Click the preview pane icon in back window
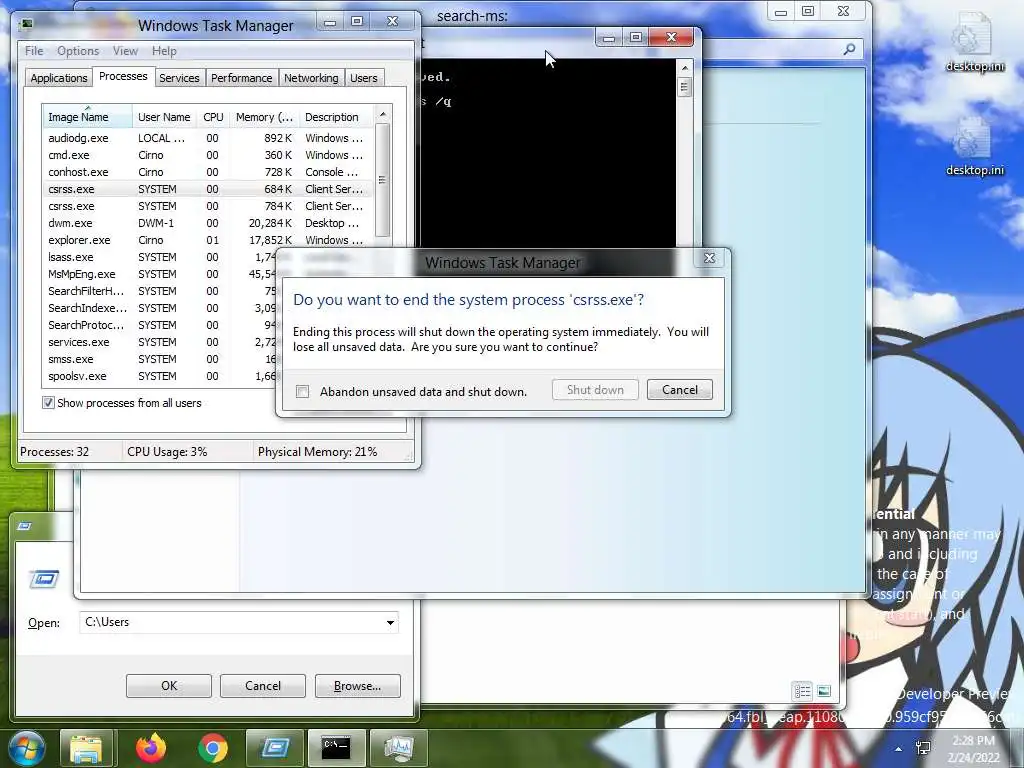This screenshot has width=1024, height=768. tap(824, 690)
